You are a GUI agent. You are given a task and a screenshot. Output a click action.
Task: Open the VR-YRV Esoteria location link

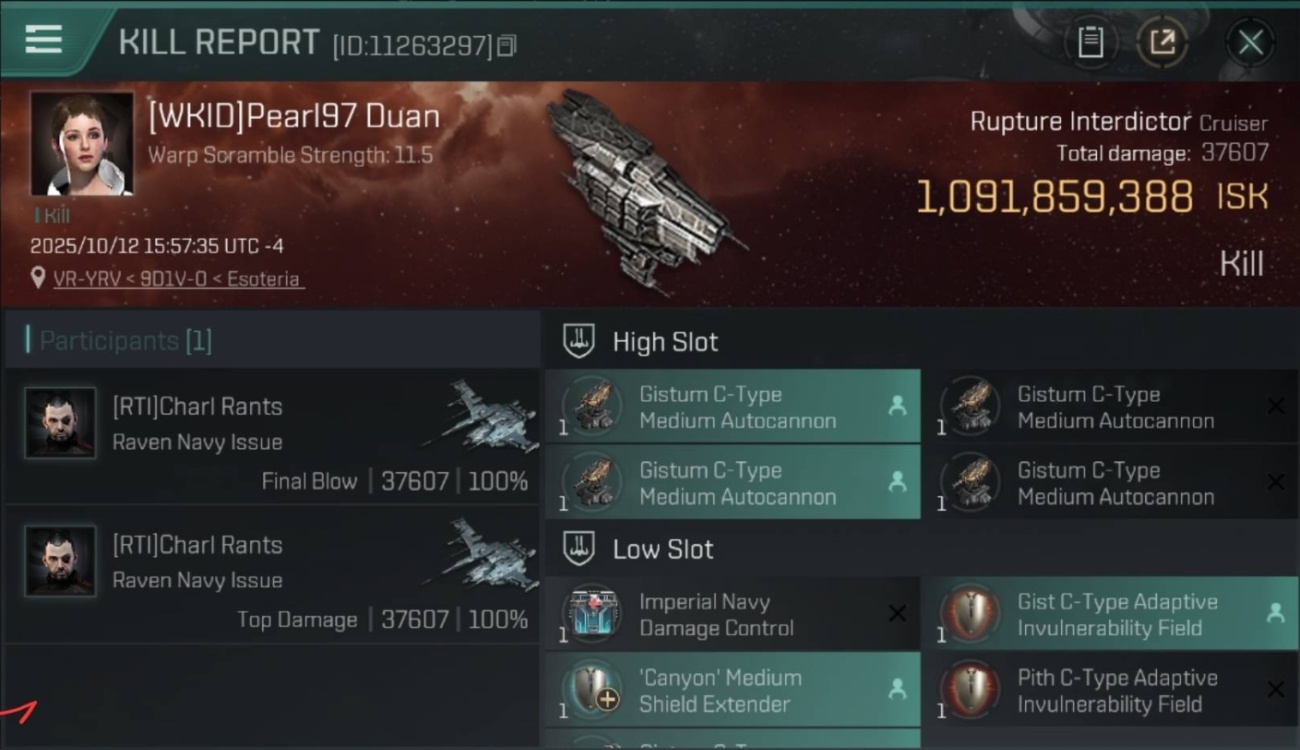(x=176, y=279)
